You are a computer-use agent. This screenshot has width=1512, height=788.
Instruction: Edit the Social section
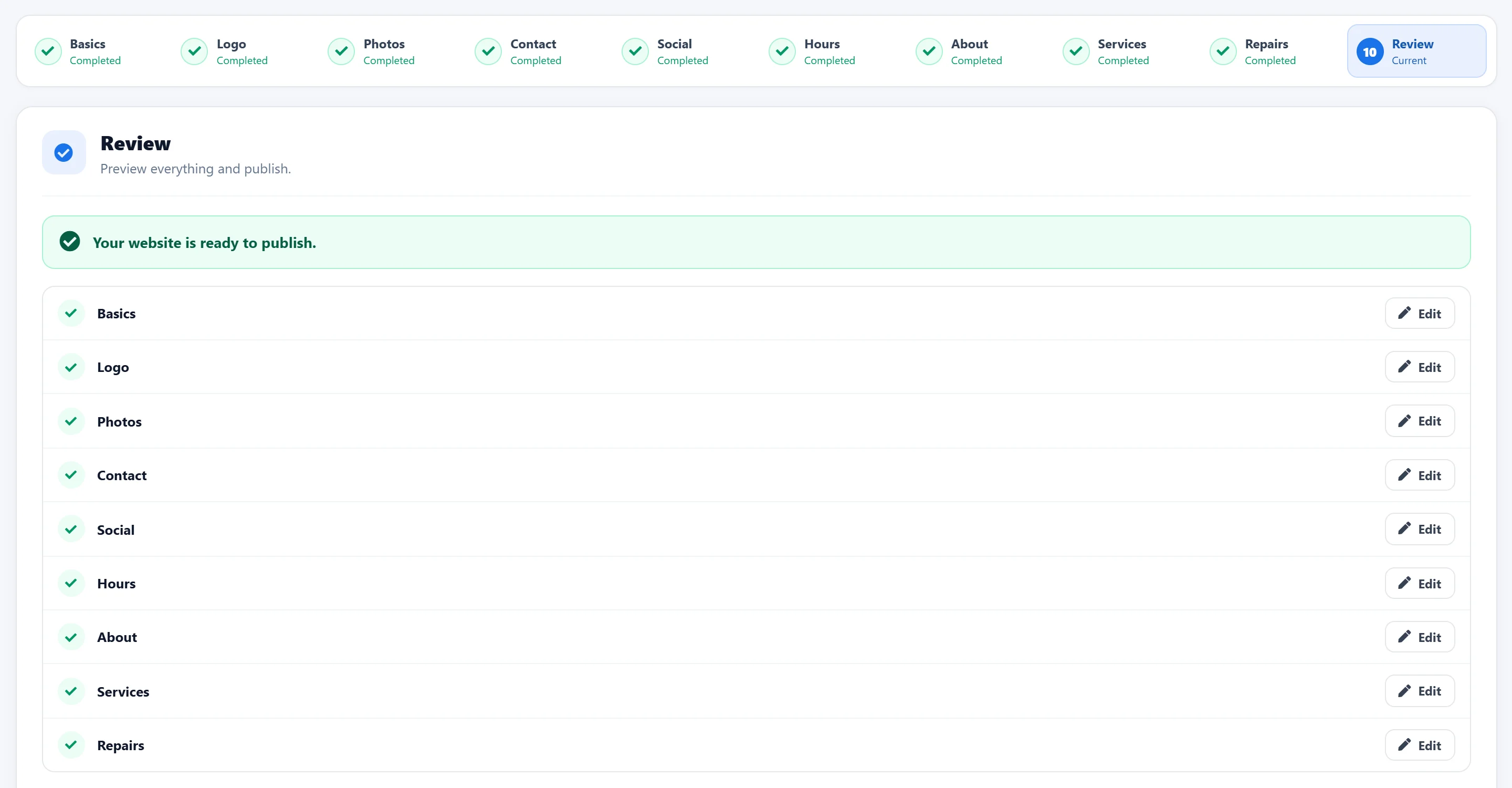click(x=1419, y=529)
